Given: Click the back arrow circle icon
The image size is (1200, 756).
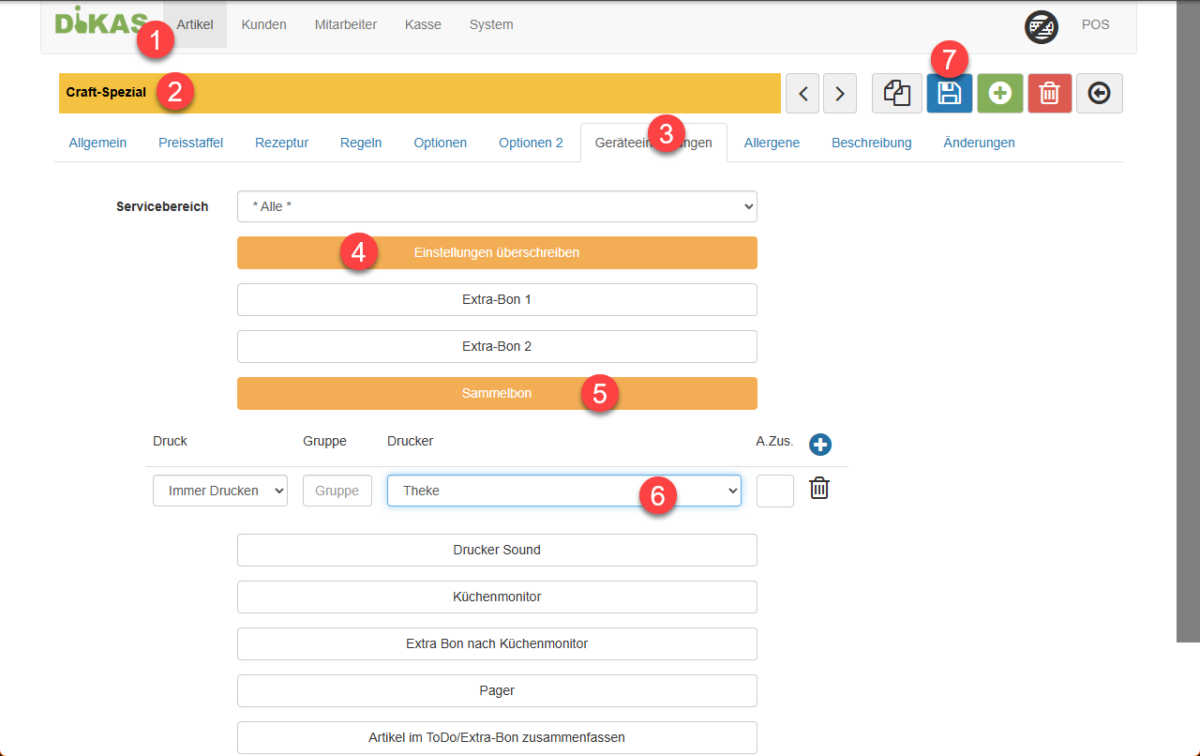Looking at the screenshot, I should [x=1099, y=93].
